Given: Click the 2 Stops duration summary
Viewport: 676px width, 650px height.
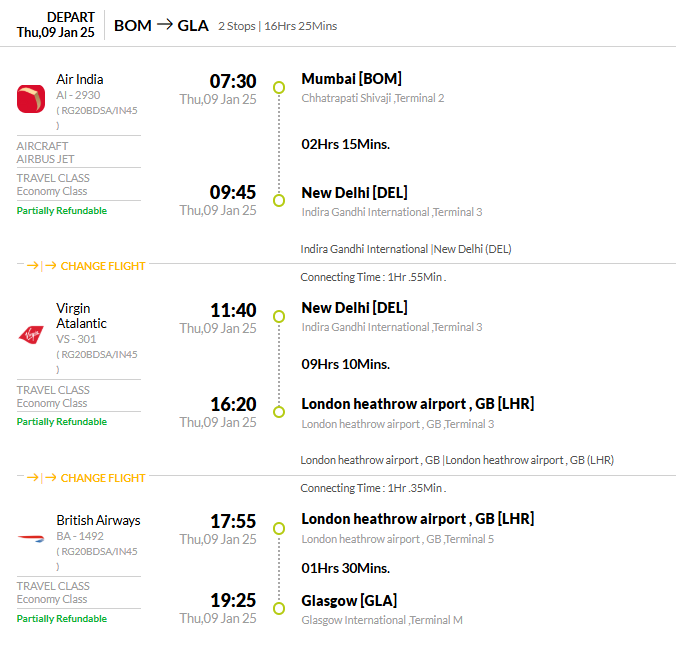Looking at the screenshot, I should [x=278, y=26].
